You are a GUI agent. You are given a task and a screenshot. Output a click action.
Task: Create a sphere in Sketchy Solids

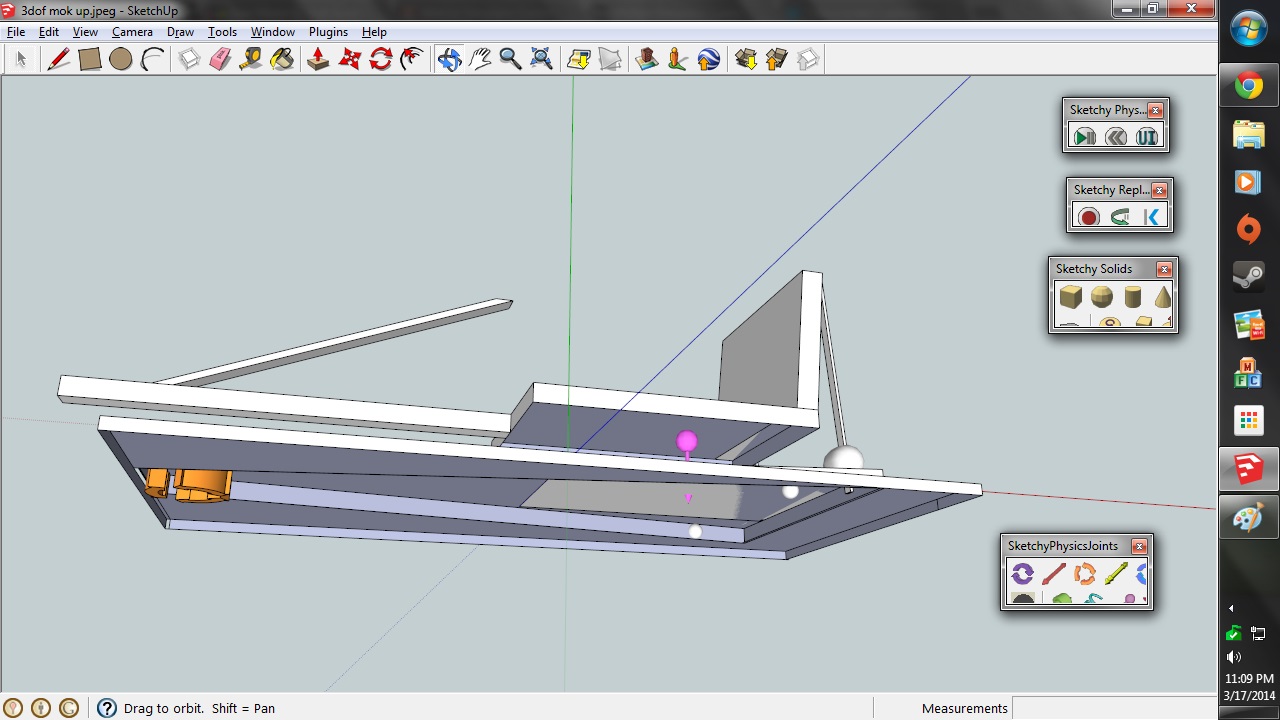point(1102,296)
